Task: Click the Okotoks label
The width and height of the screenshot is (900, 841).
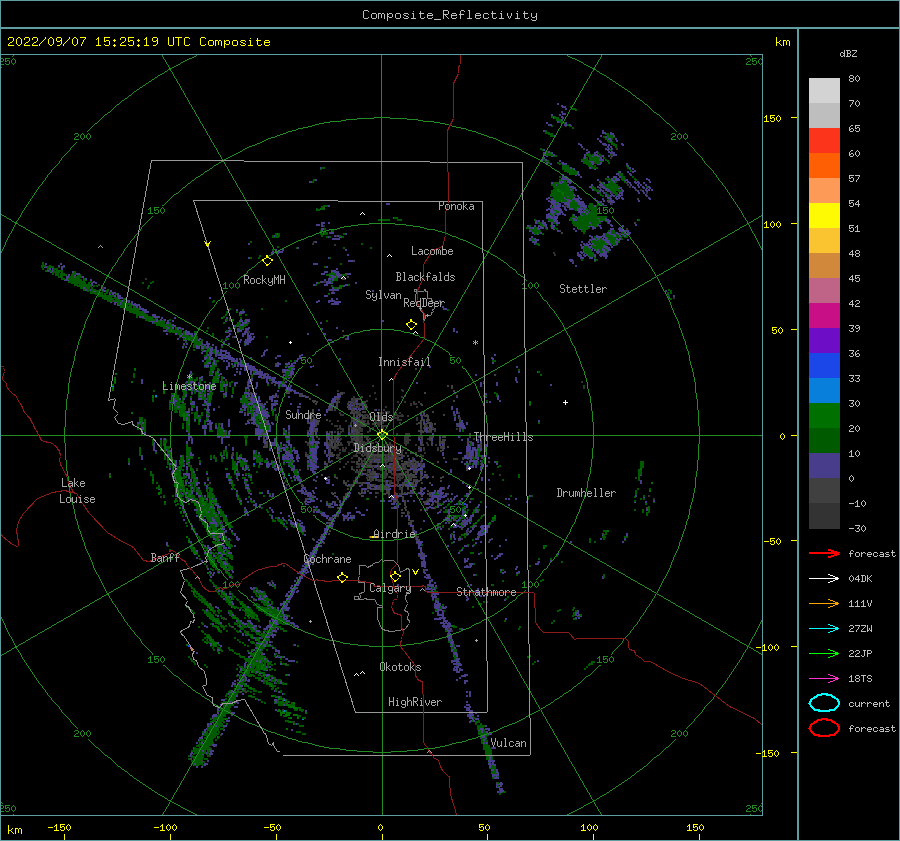Action: coord(400,667)
